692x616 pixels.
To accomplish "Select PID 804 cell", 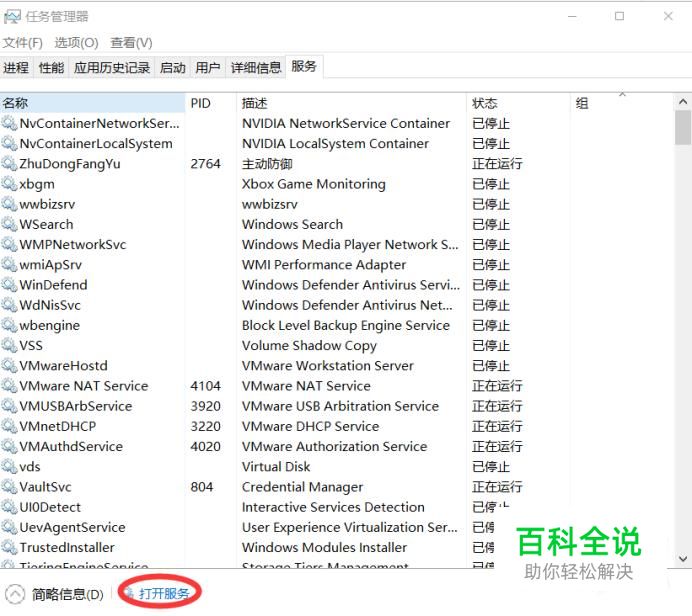I will [x=202, y=487].
